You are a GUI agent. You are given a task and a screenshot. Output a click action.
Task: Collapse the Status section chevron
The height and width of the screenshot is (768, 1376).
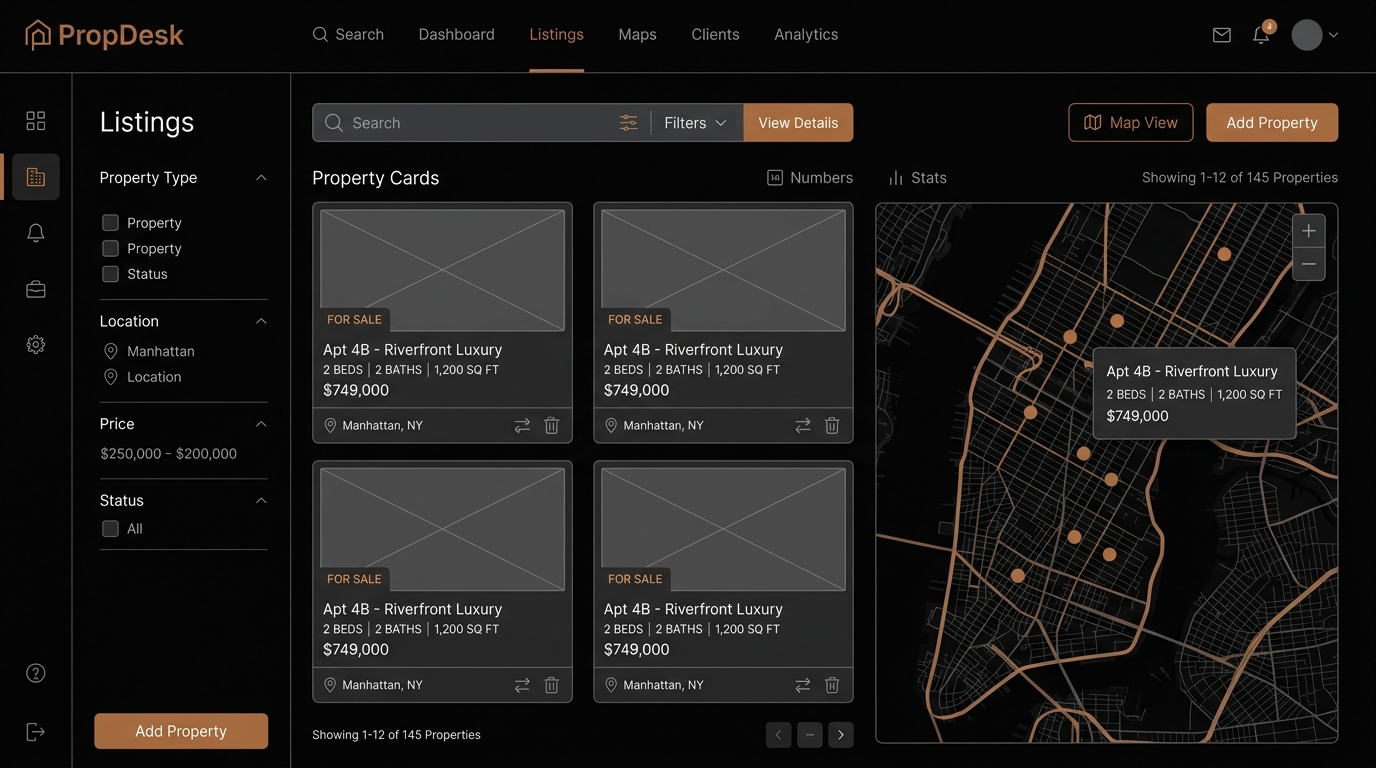tap(261, 500)
